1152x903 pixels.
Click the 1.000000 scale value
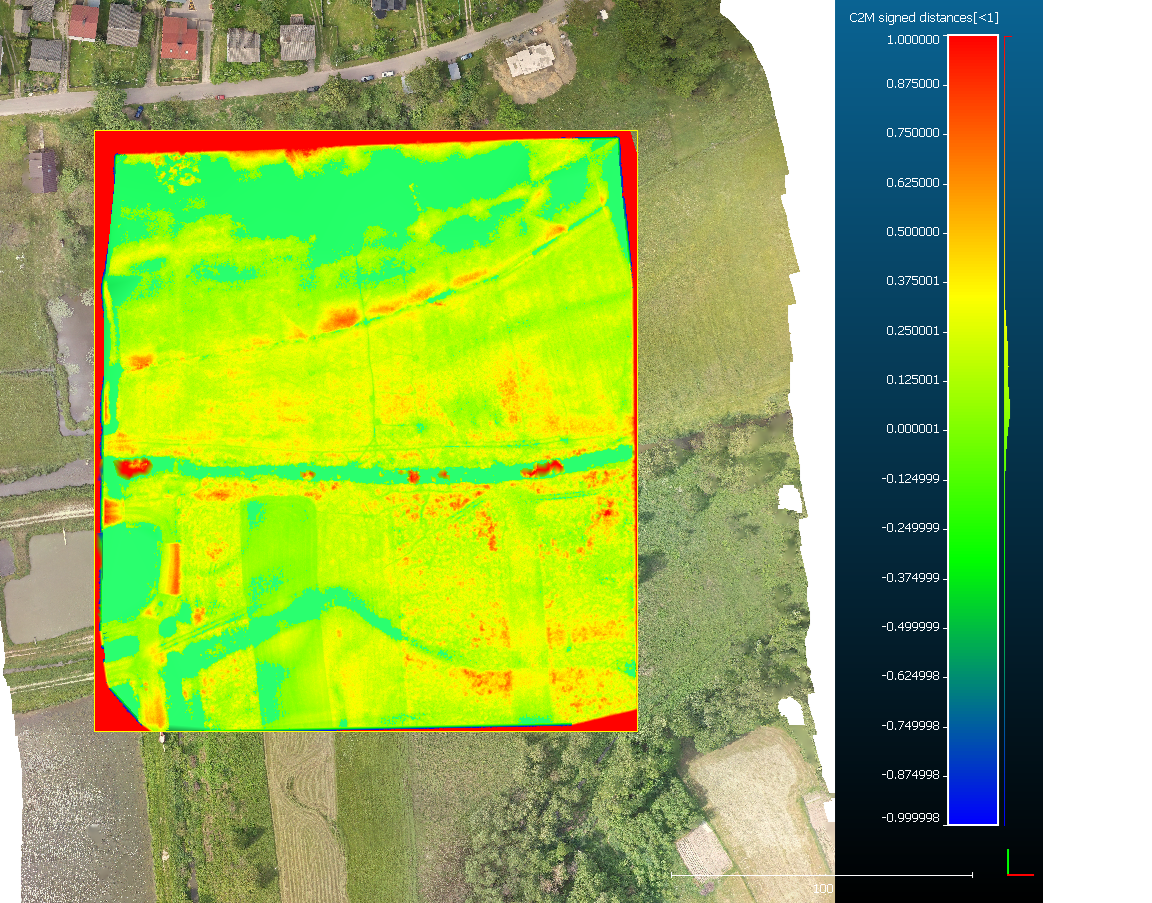click(912, 40)
